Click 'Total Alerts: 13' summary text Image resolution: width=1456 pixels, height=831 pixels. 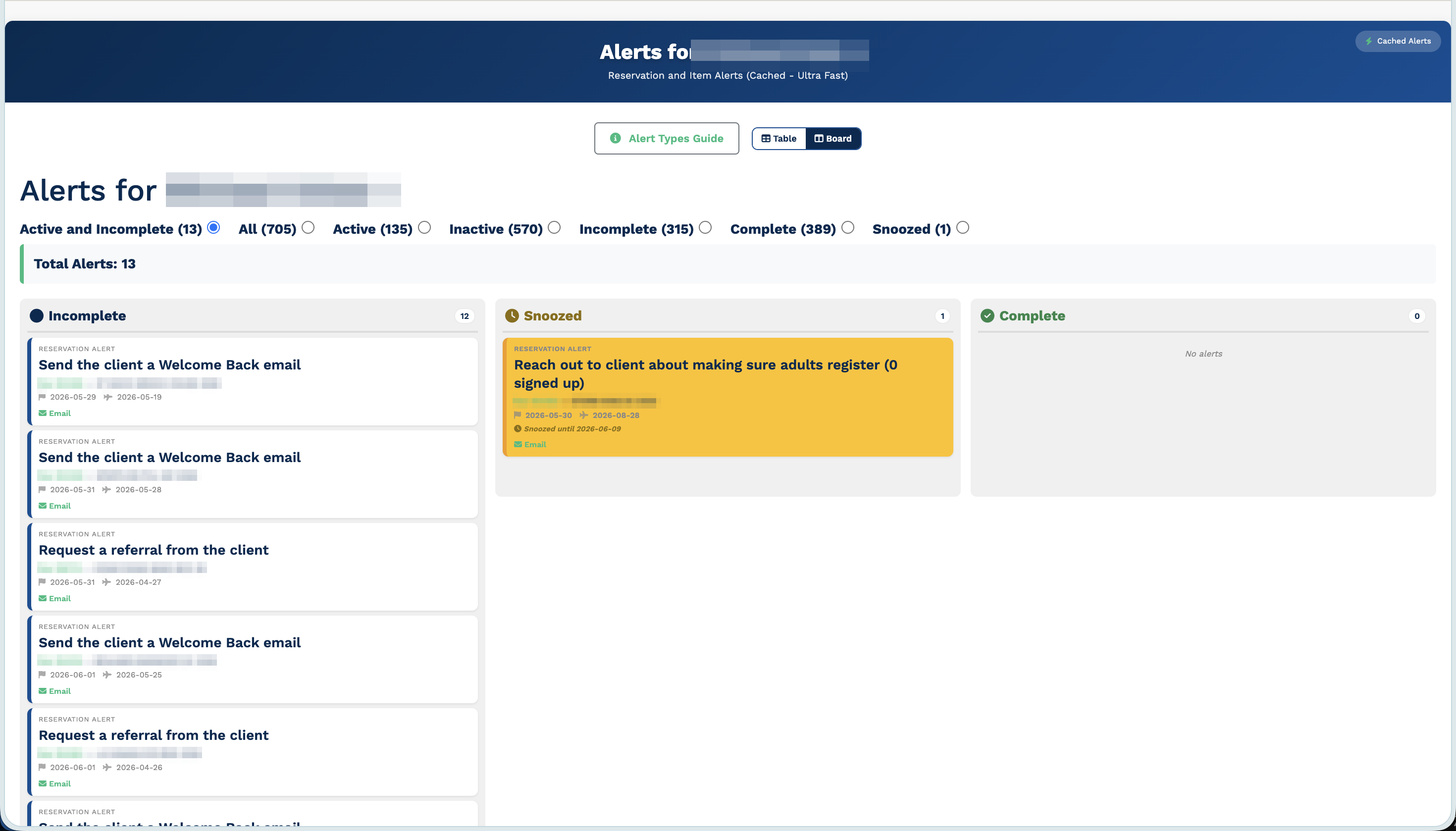coord(85,263)
